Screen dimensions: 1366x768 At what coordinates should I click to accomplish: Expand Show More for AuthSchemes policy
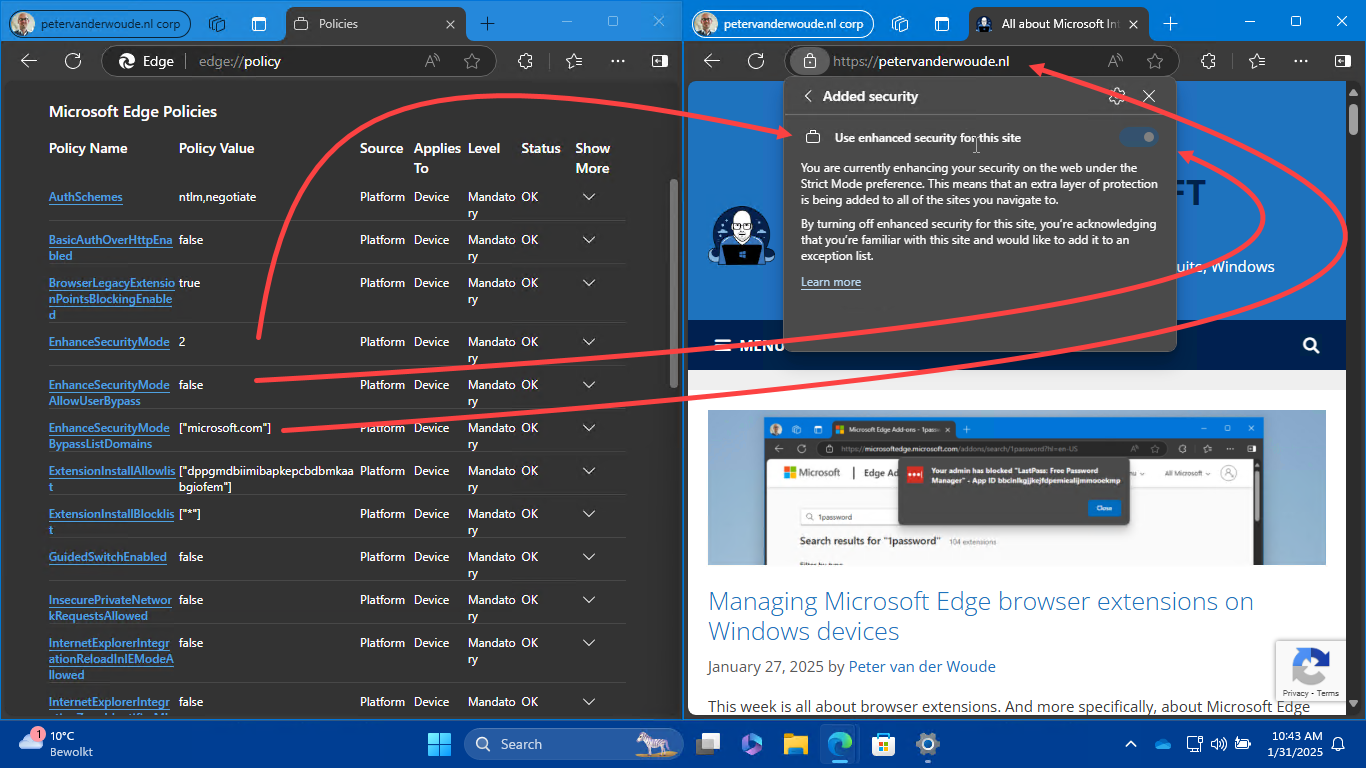tap(589, 197)
